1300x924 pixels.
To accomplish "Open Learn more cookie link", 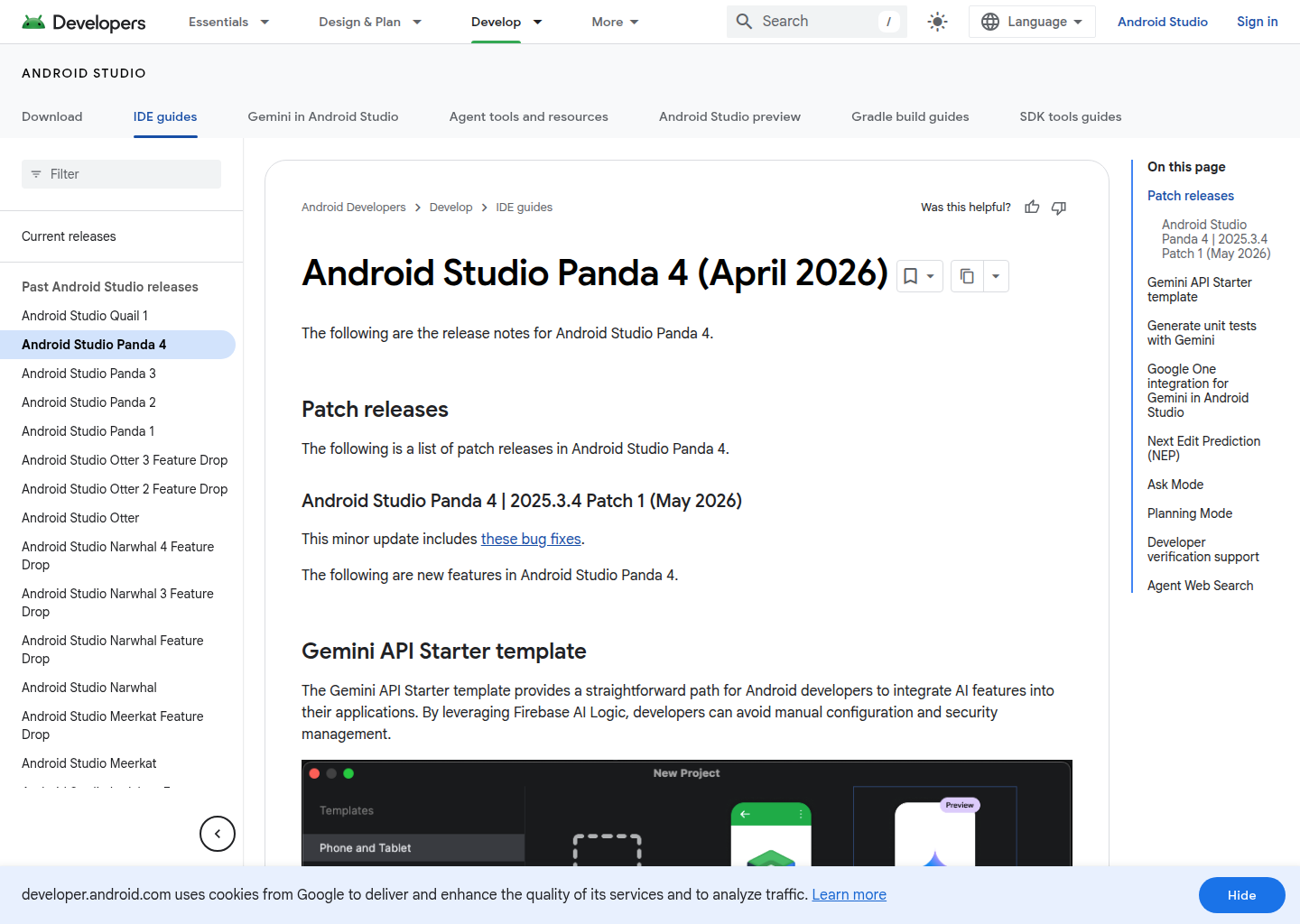I will coord(849,894).
